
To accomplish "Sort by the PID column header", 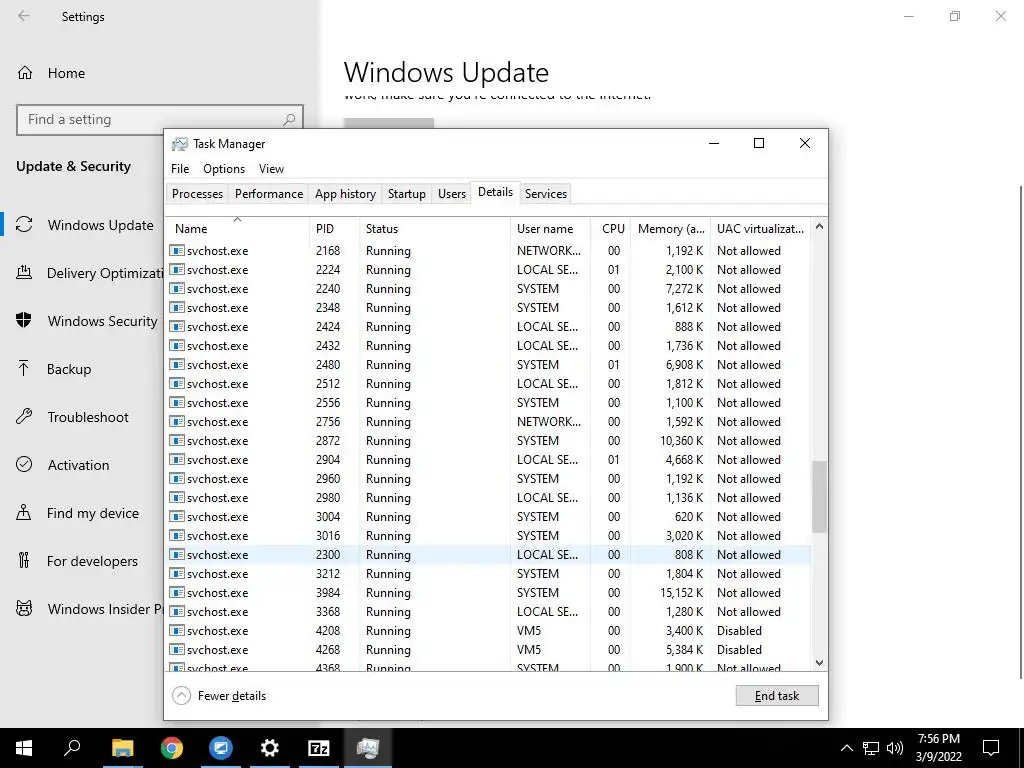I will [334, 229].
